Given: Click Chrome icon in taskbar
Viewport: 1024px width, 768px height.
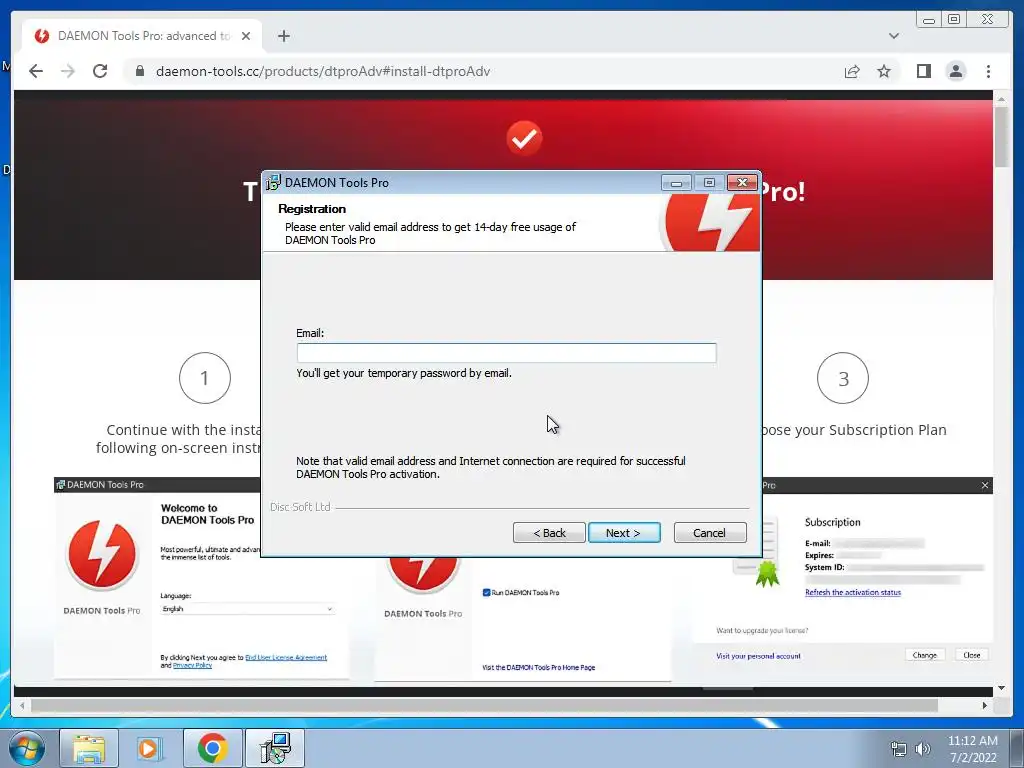Looking at the screenshot, I should click(212, 748).
